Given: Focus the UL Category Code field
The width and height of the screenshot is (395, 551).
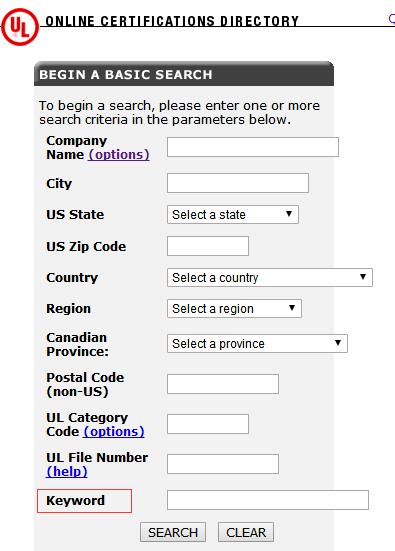Looking at the screenshot, I should (x=208, y=424).
